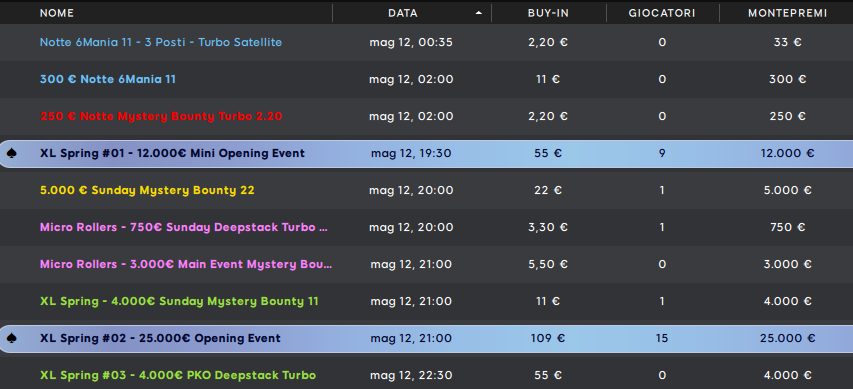This screenshot has height=389, width=853.
Task: Open Notte 6Mania 11 Turbo Satellite tournament
Action: (x=161, y=42)
